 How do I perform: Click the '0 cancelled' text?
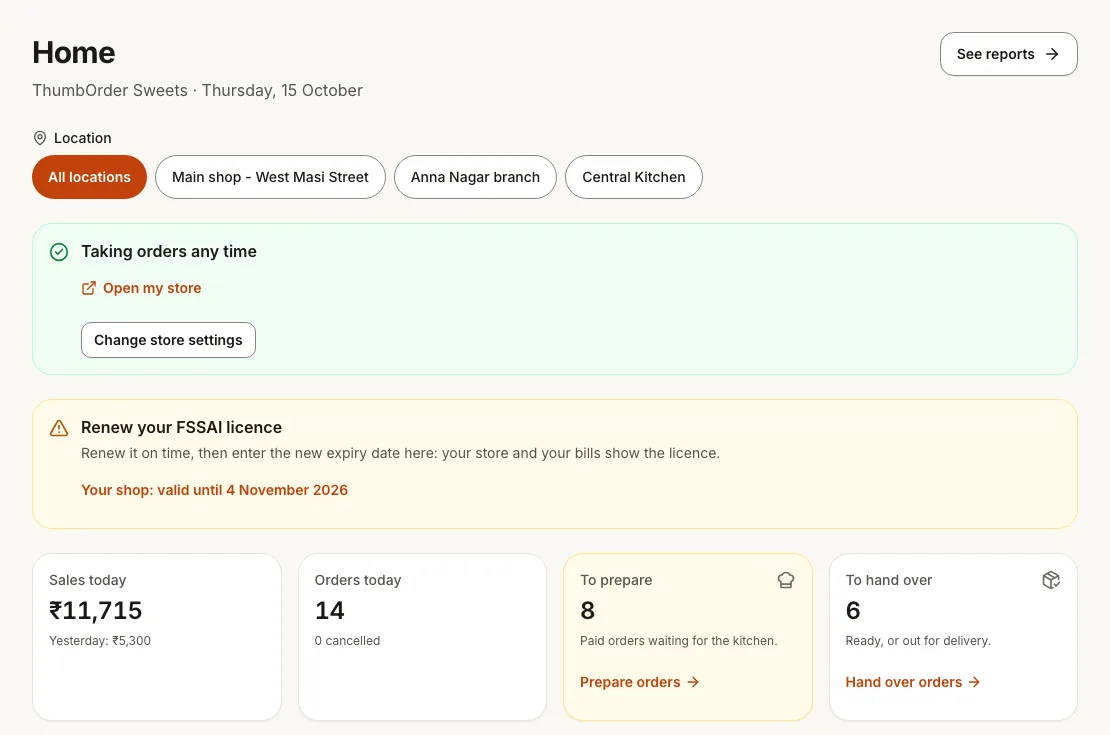(348, 641)
